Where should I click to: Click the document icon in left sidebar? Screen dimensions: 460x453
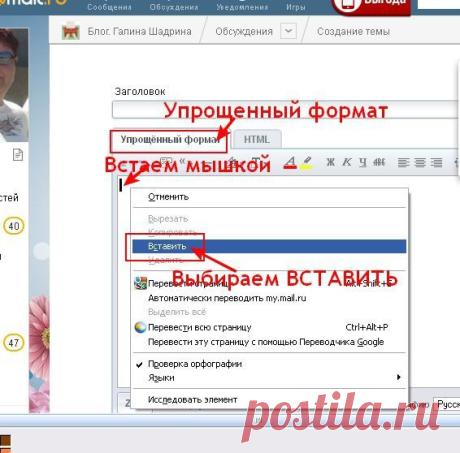(x=18, y=155)
